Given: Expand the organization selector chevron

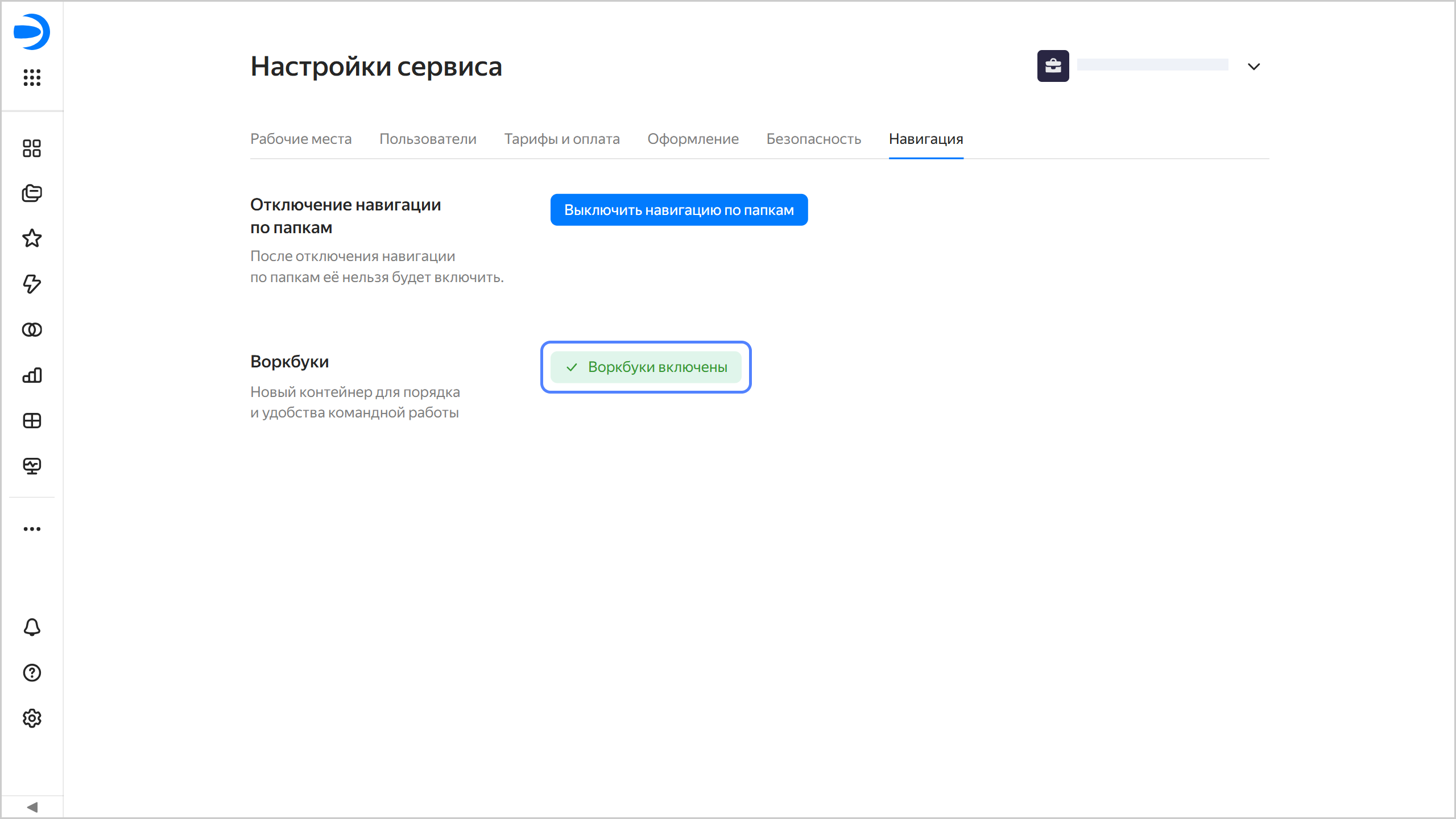Looking at the screenshot, I should 1254,67.
